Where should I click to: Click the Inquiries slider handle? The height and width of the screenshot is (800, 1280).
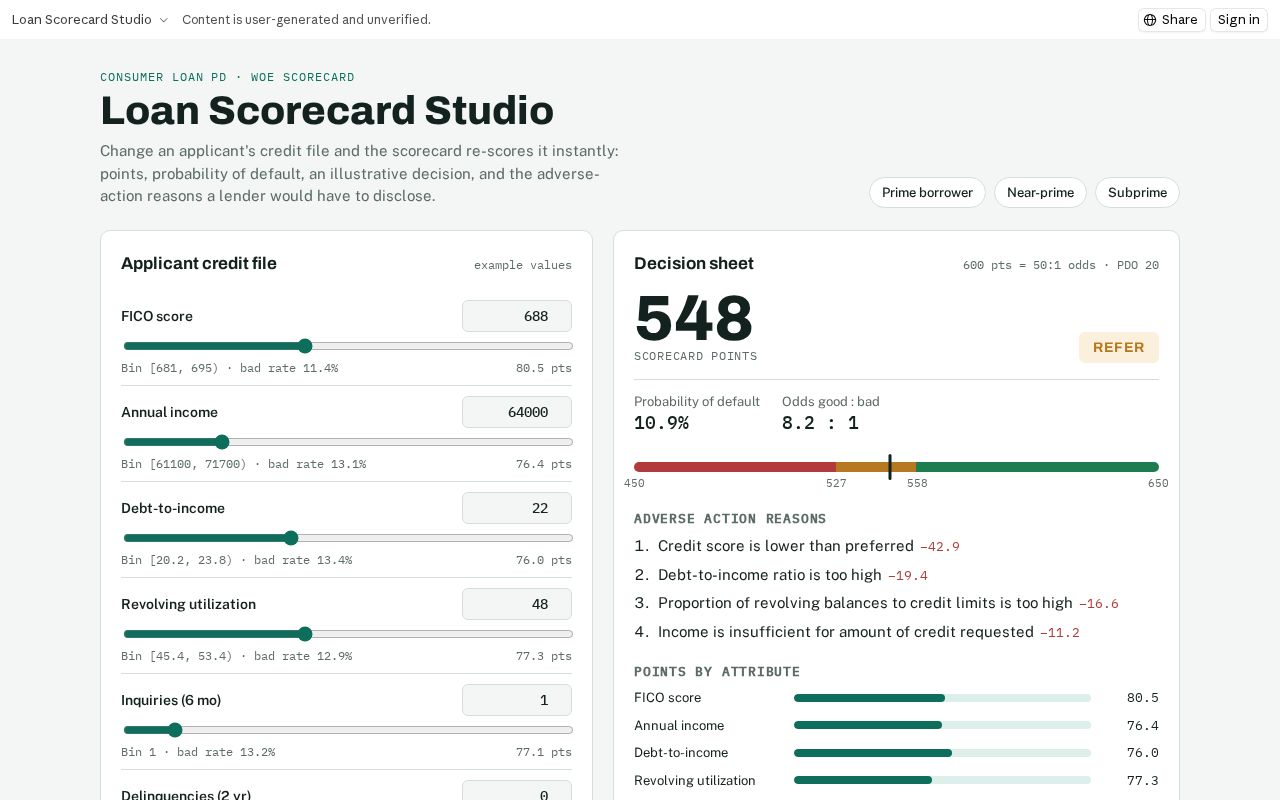pyautogui.click(x=175, y=730)
